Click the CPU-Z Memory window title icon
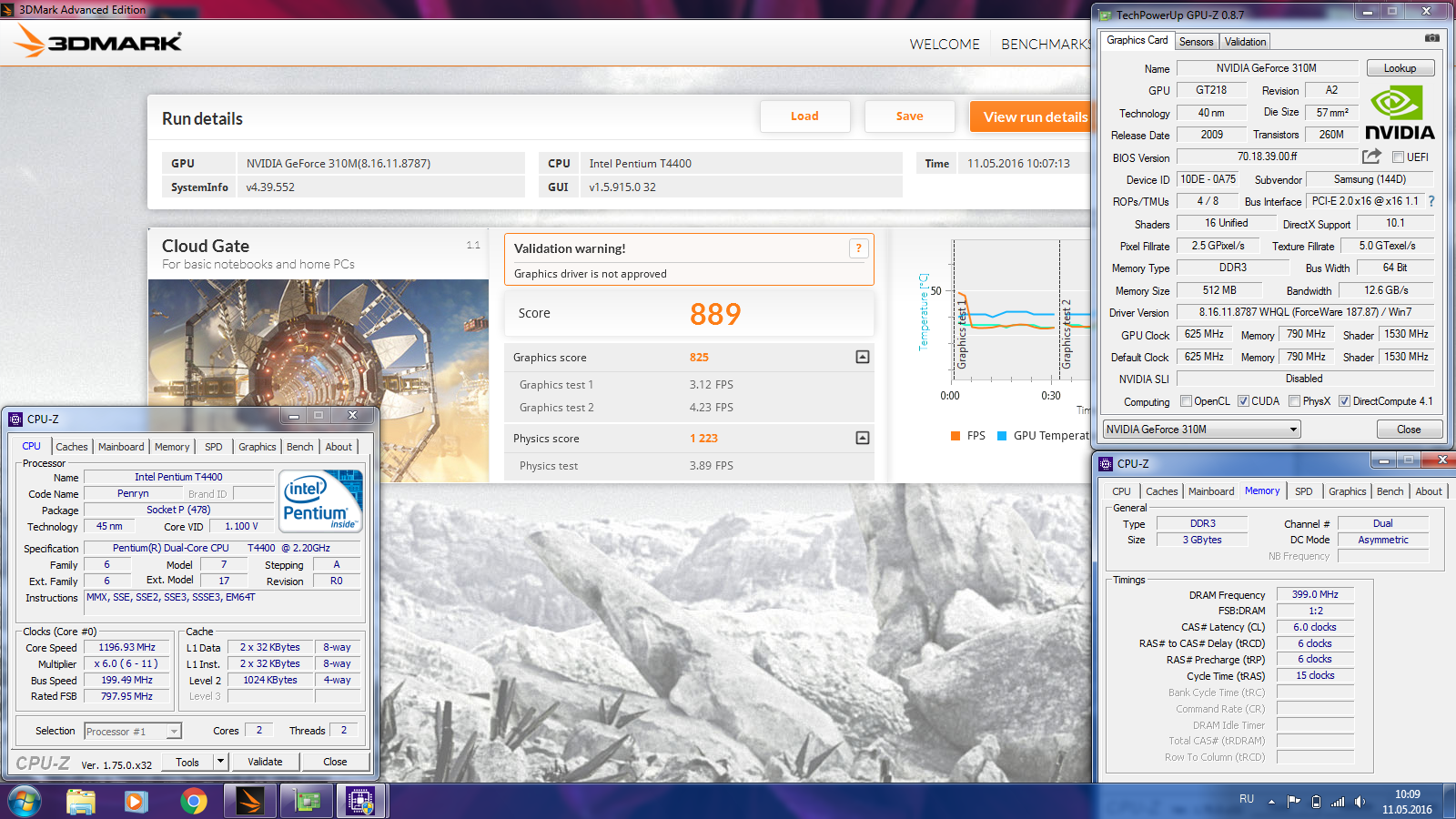 pyautogui.click(x=1106, y=464)
